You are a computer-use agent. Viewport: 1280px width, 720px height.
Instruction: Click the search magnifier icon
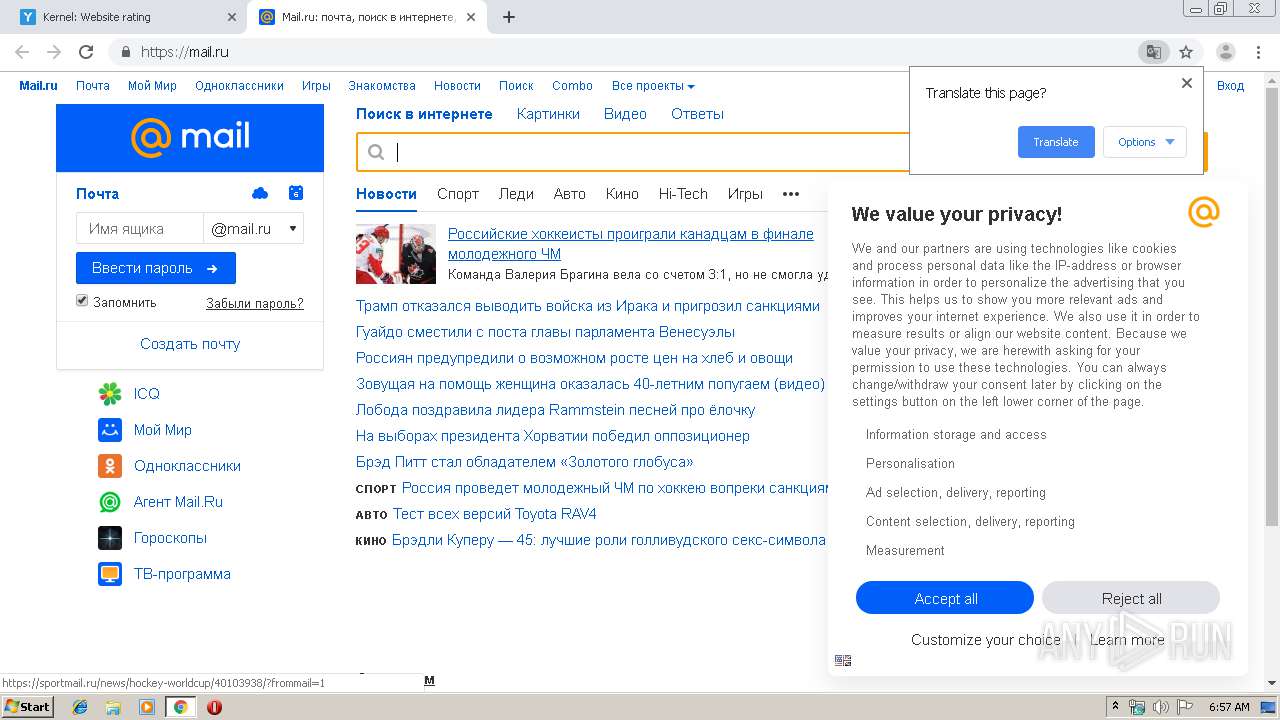tap(376, 152)
